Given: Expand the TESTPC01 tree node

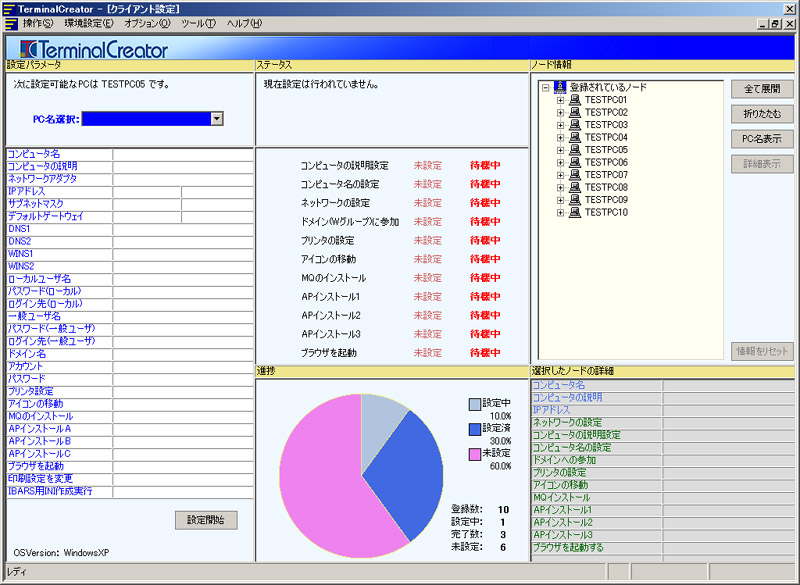Looking at the screenshot, I should click(x=560, y=100).
